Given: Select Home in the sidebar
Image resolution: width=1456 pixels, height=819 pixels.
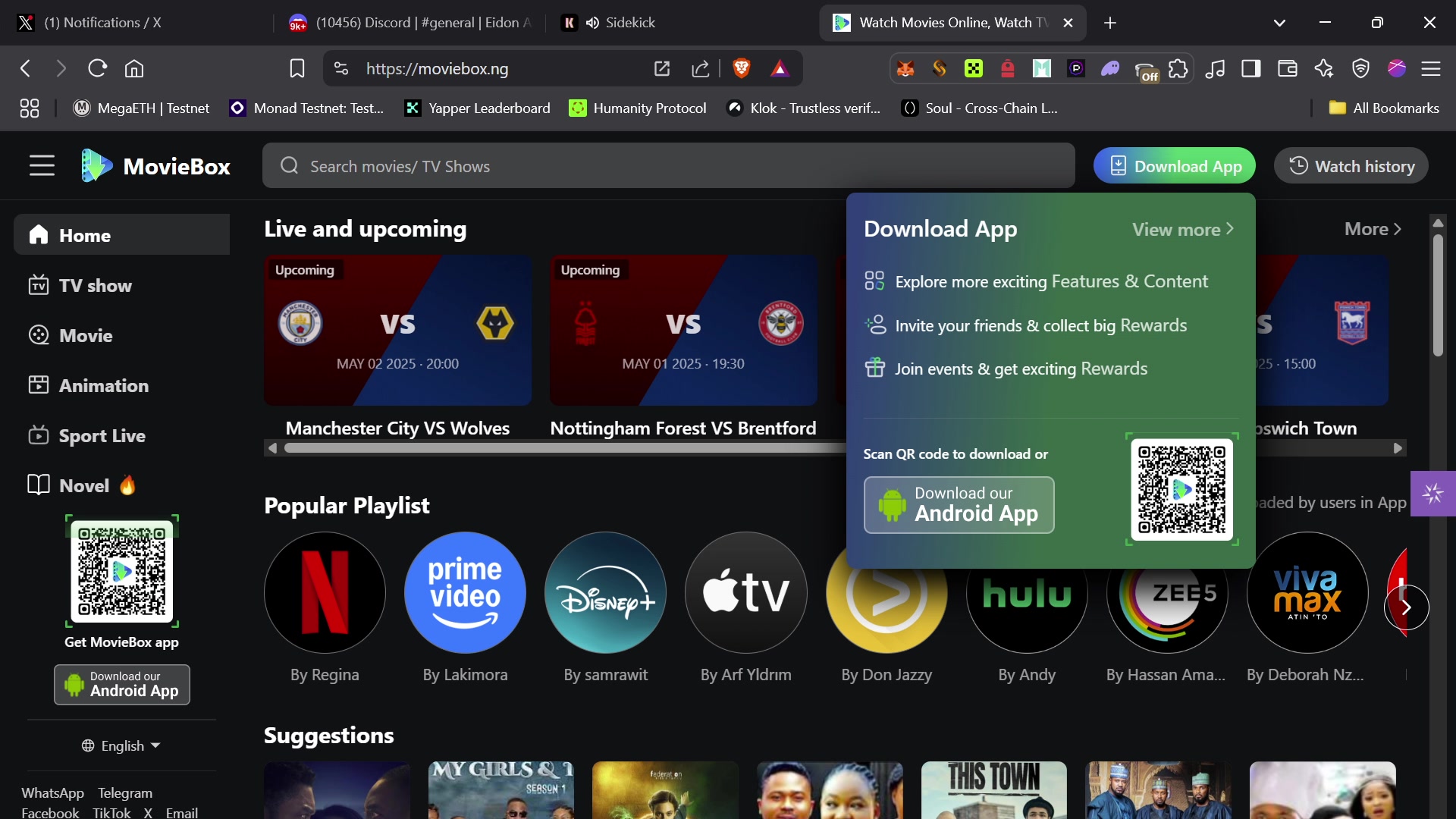Looking at the screenshot, I should pyautogui.click(x=121, y=235).
